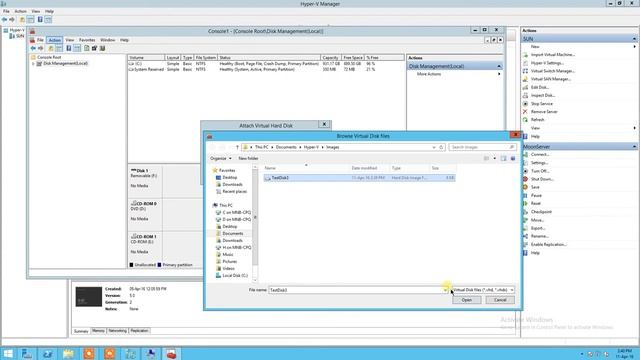640x360 pixels.
Task: Select Recent places under Favorites
Action: pyautogui.click(x=234, y=191)
